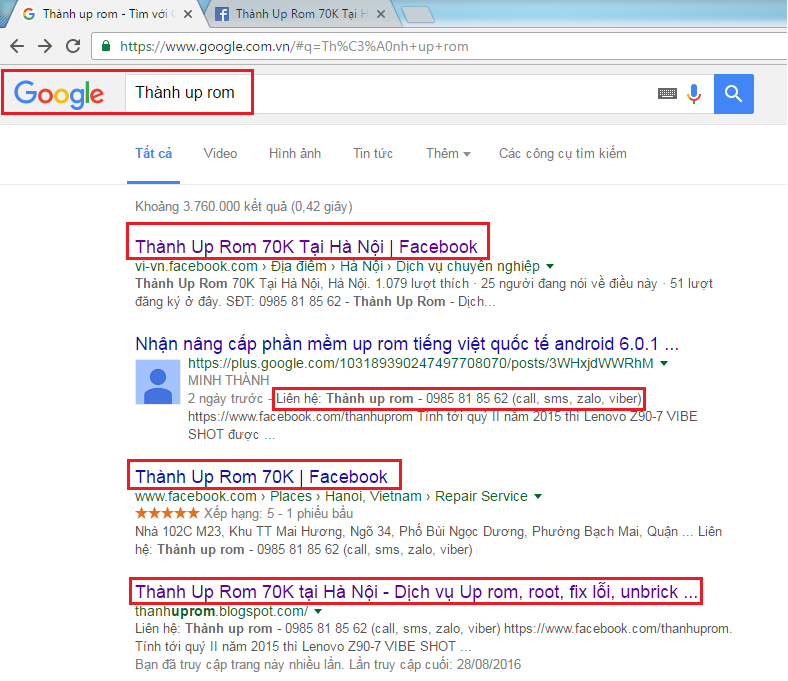Open Các công cụ tìm kiếm tools
This screenshot has height=681, width=788.
562,153
